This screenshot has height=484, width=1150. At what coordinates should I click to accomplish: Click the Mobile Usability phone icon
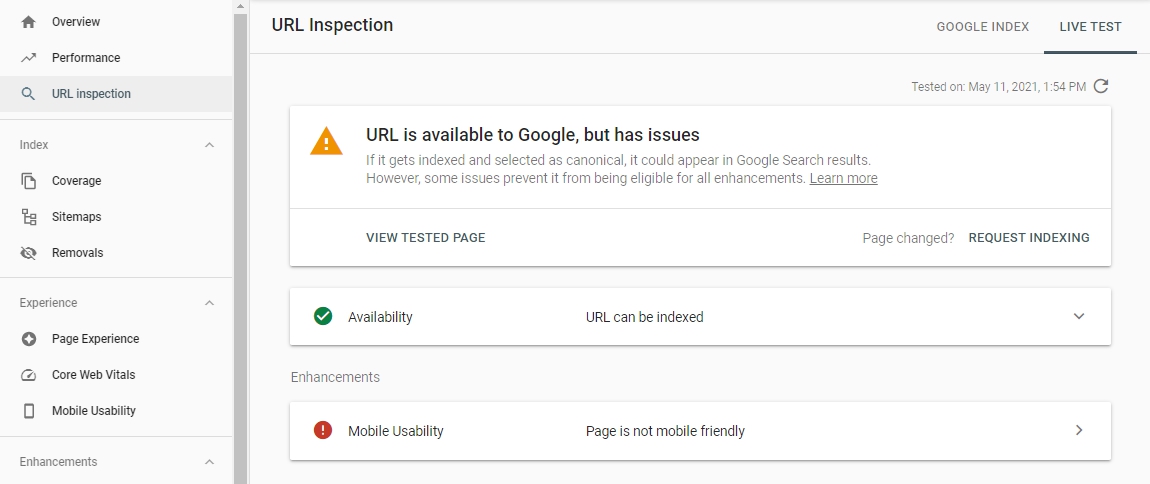click(29, 411)
